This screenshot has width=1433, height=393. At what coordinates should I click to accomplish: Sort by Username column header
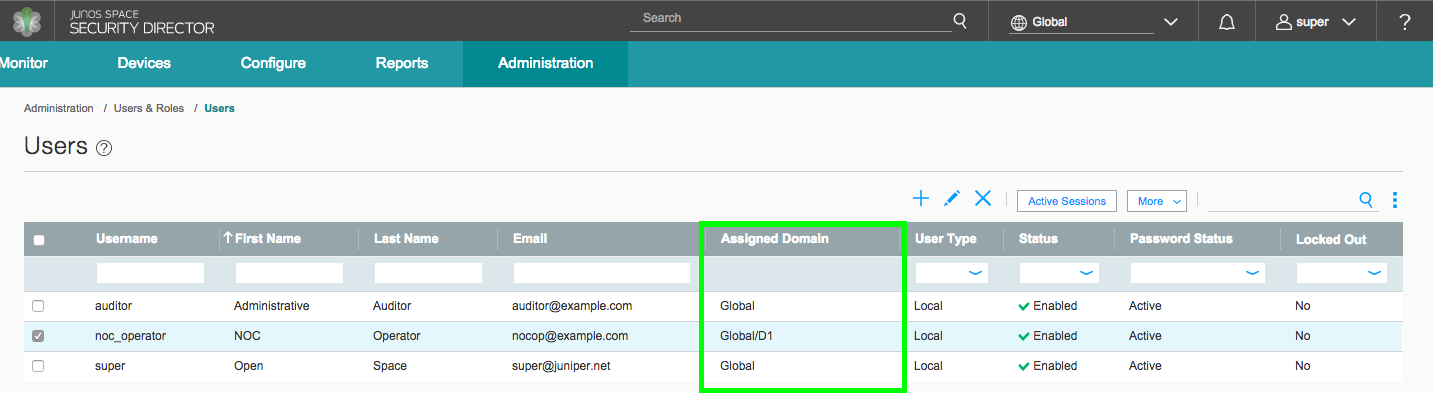[x=127, y=239]
